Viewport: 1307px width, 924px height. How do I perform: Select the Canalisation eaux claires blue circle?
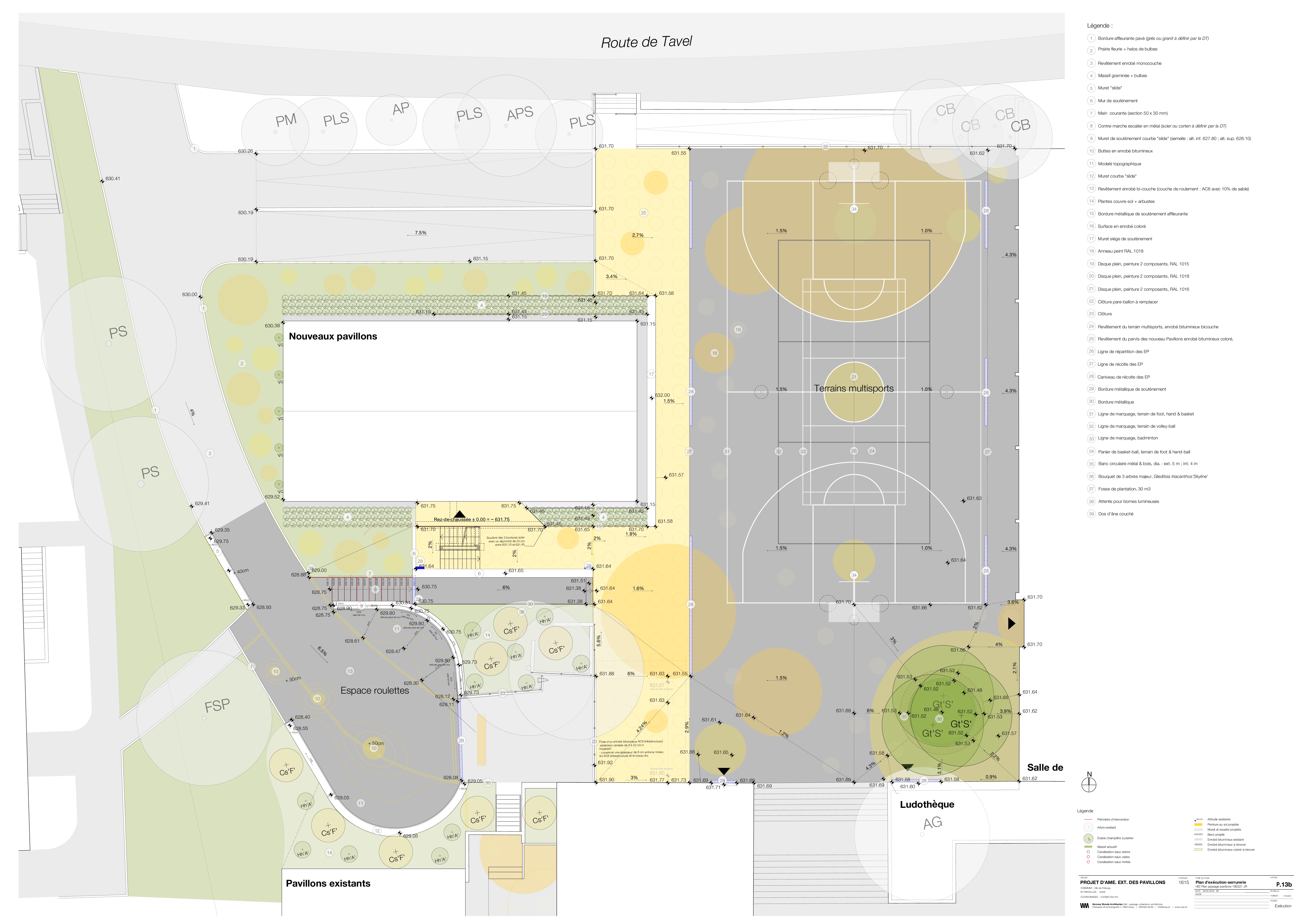pyautogui.click(x=1088, y=852)
